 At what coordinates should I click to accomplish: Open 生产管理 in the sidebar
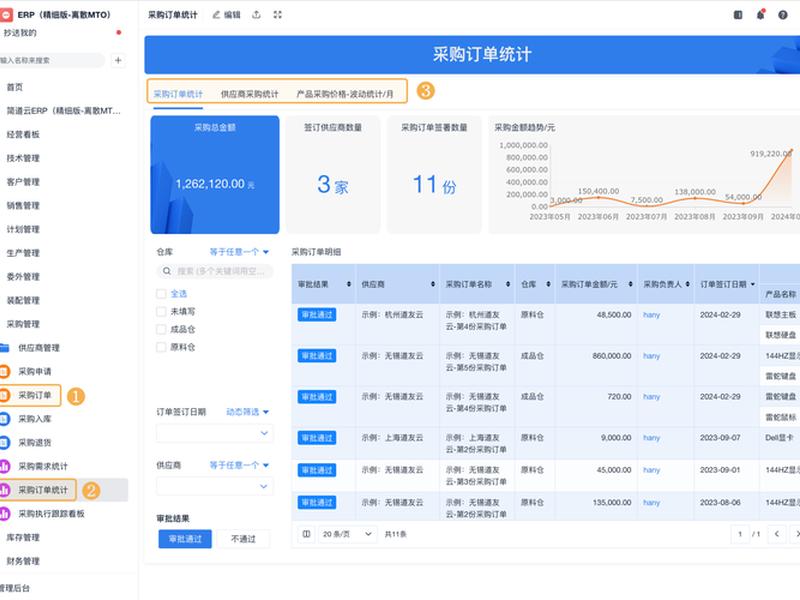point(23,253)
